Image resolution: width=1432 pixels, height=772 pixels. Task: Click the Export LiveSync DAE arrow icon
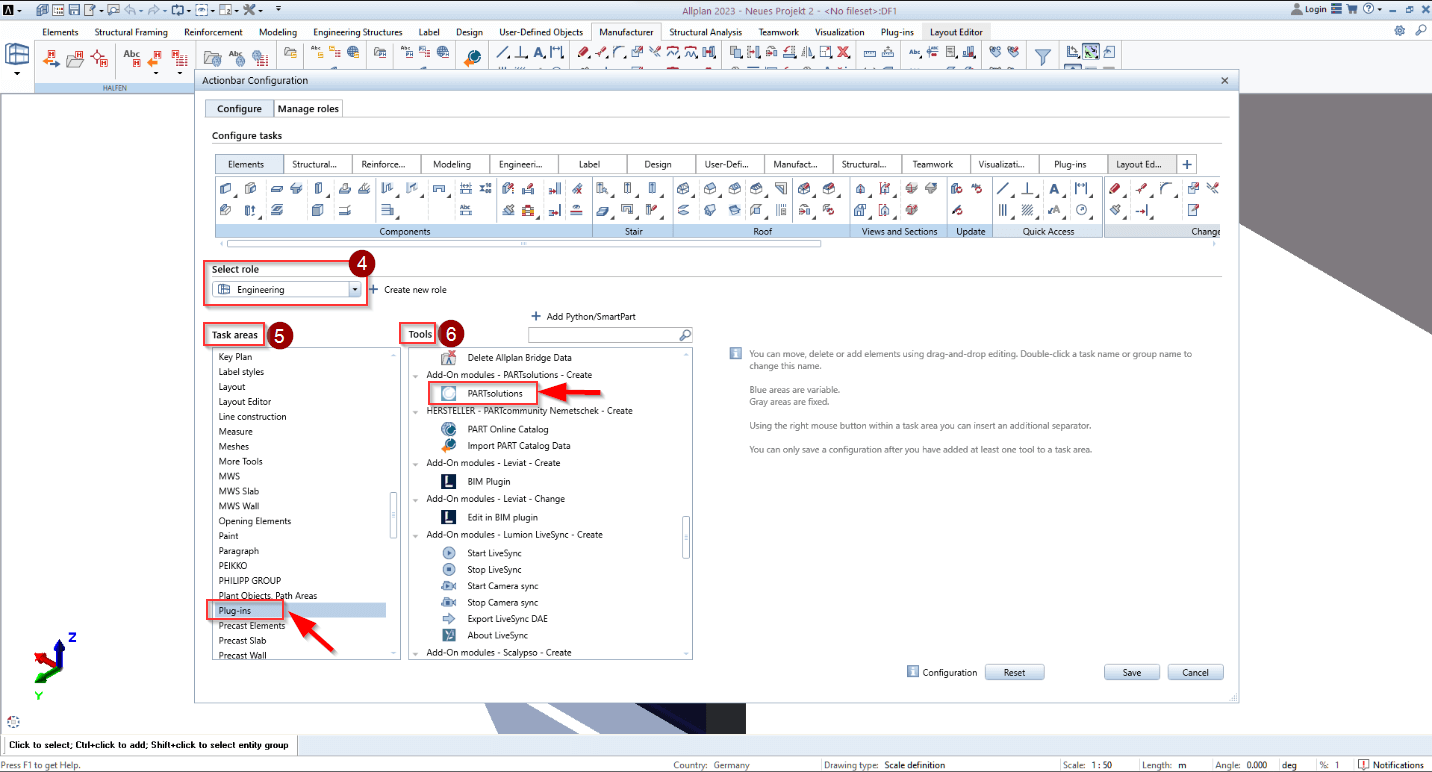pos(449,619)
